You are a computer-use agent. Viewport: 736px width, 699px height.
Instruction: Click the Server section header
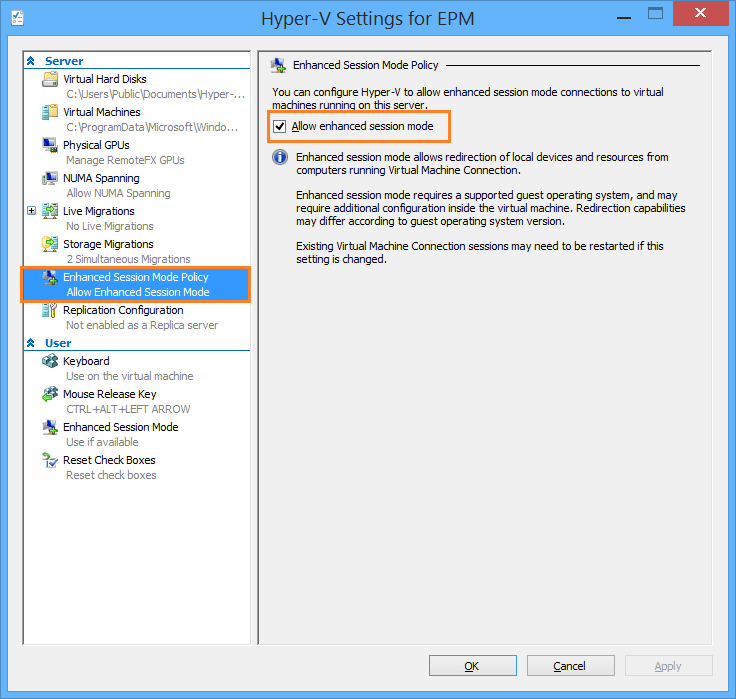tap(64, 61)
